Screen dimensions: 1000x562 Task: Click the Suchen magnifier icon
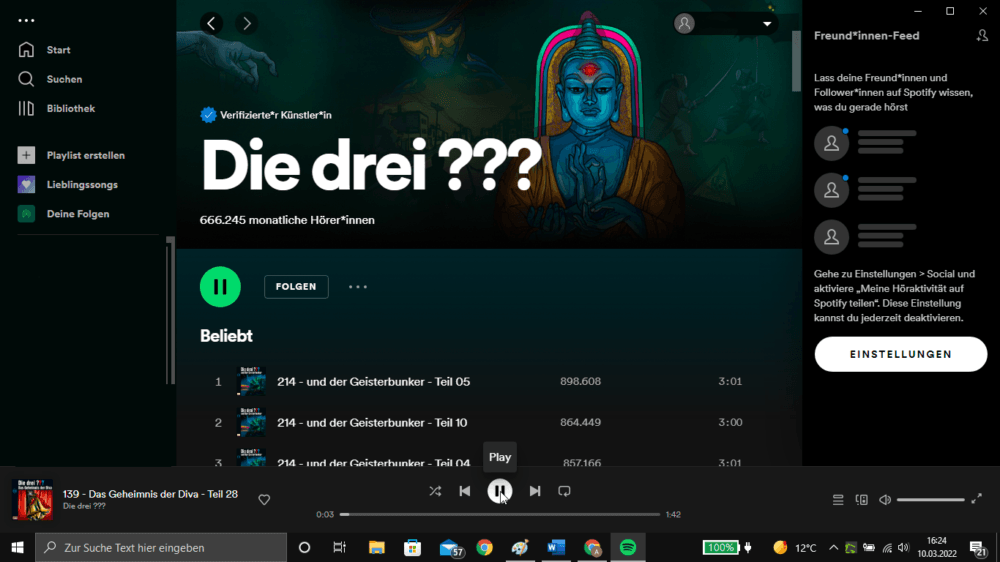[26, 79]
